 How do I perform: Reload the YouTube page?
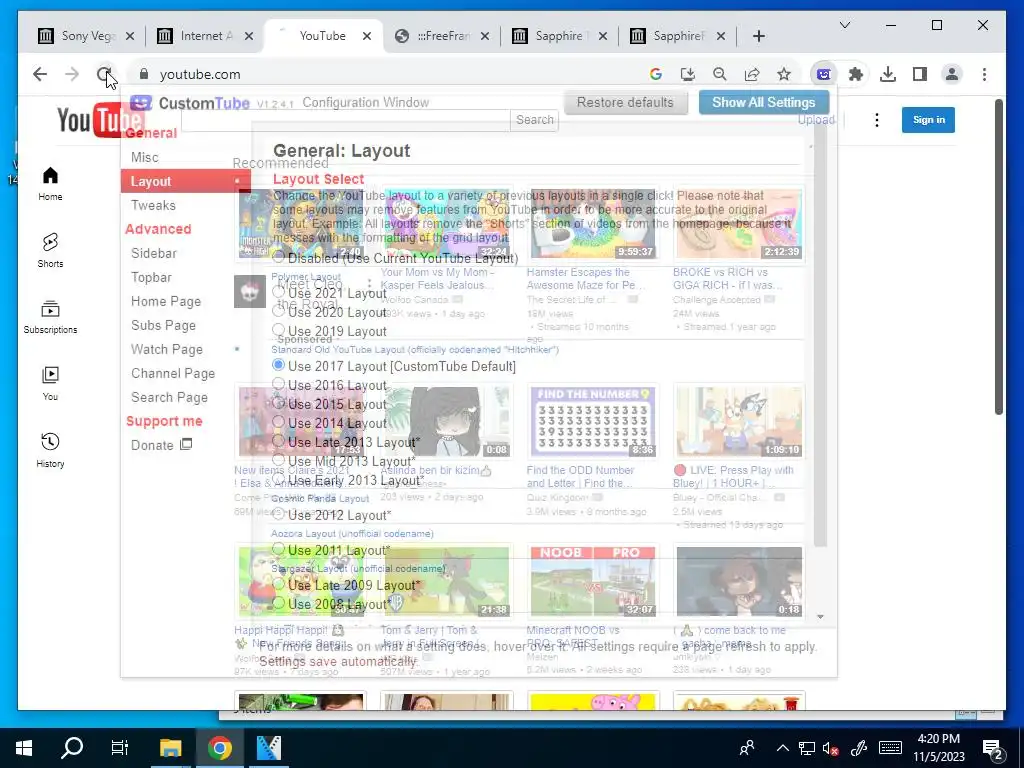[x=104, y=74]
